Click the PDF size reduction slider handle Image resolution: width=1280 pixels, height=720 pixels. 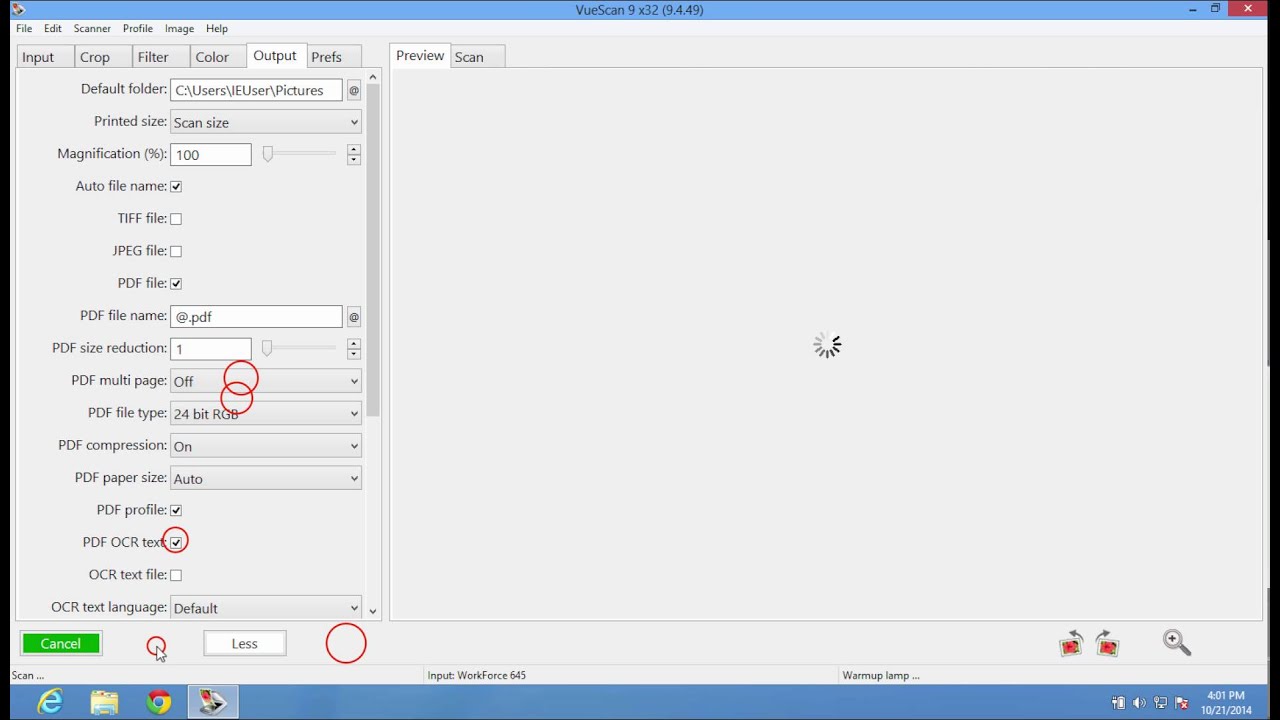(x=267, y=348)
